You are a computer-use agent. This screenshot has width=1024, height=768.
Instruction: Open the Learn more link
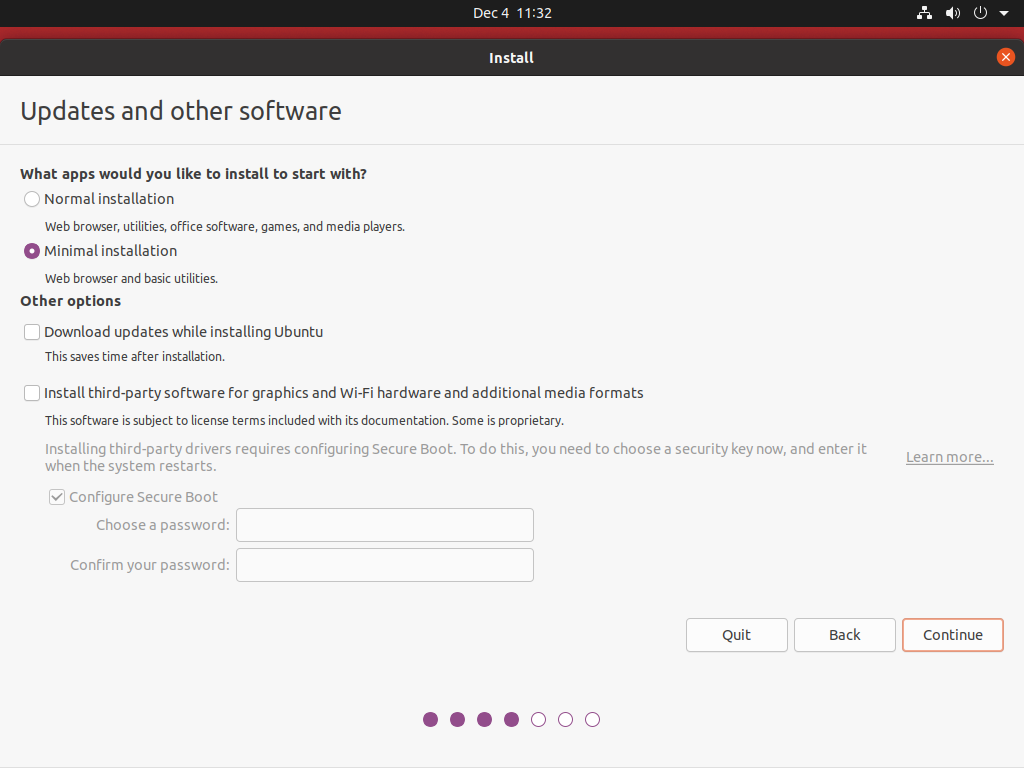[x=950, y=457]
